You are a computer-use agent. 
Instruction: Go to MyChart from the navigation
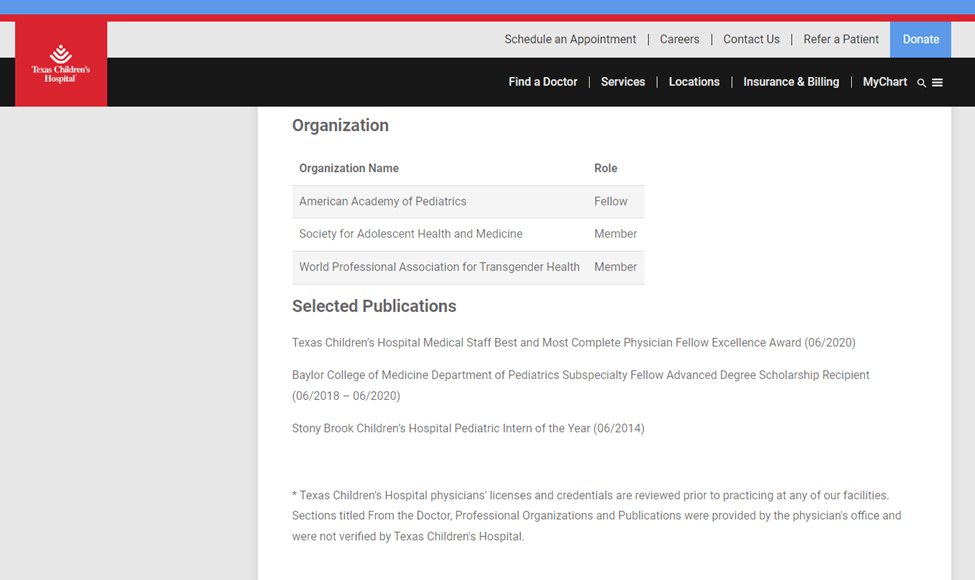tap(884, 82)
